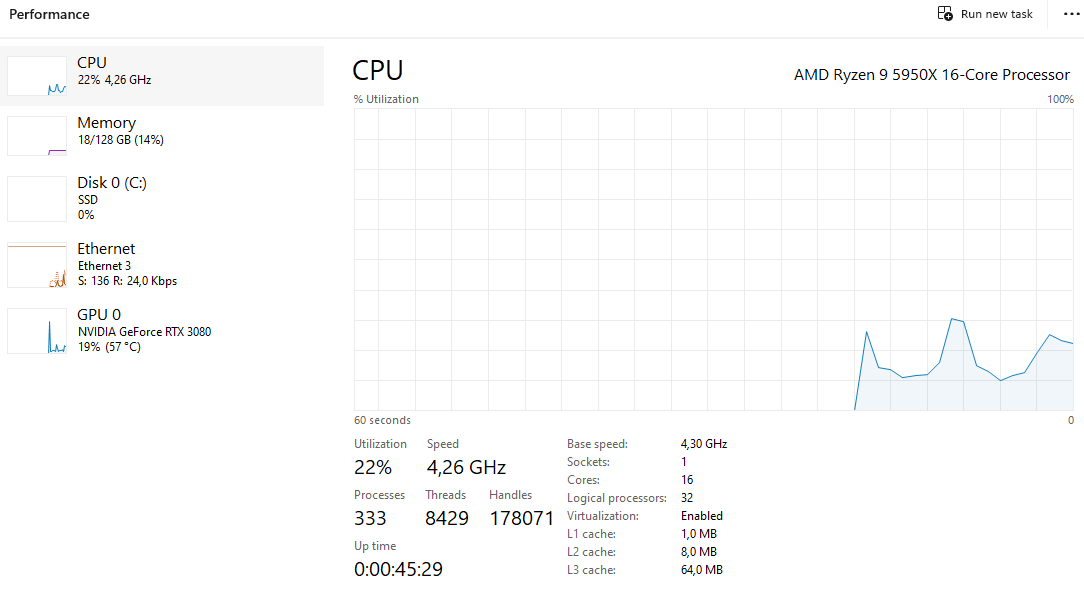
Task: Click the CPU mini graph icon
Action: point(37,75)
